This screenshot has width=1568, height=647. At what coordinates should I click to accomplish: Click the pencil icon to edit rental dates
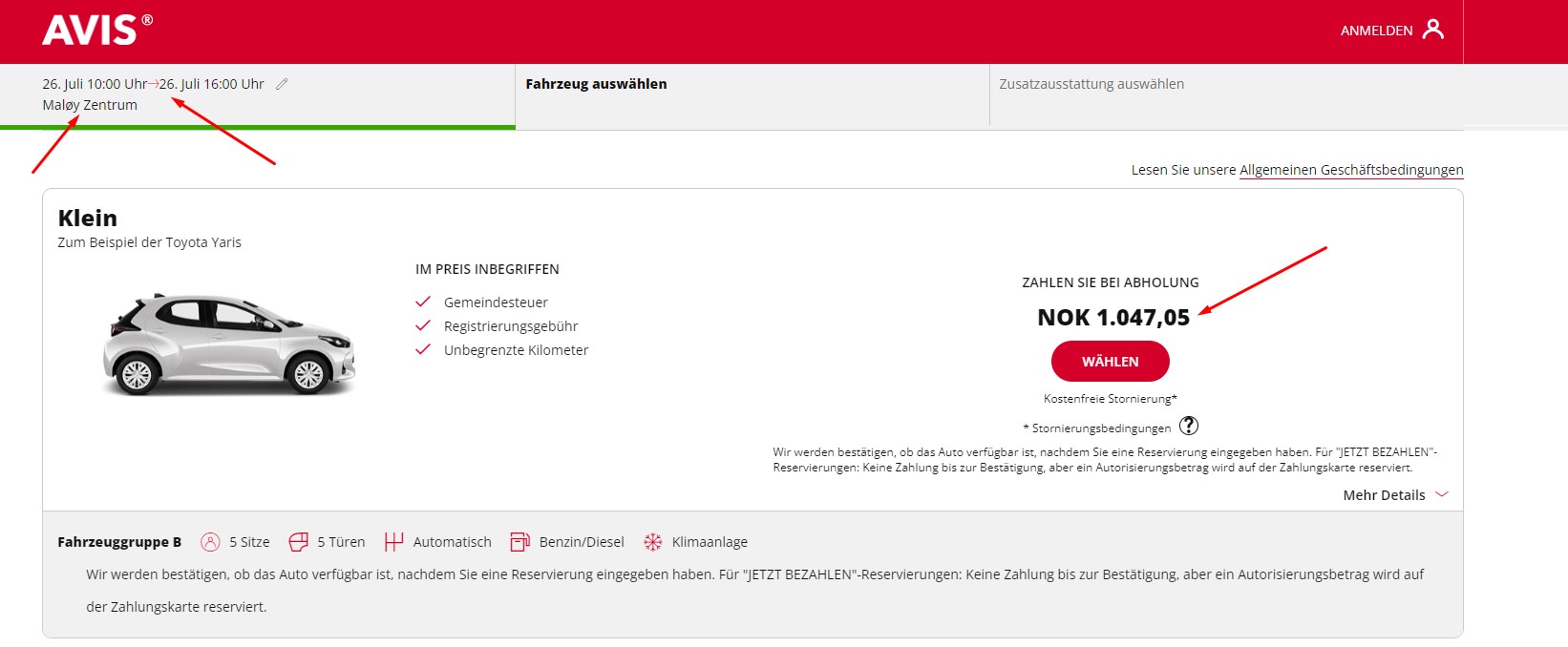(x=282, y=84)
